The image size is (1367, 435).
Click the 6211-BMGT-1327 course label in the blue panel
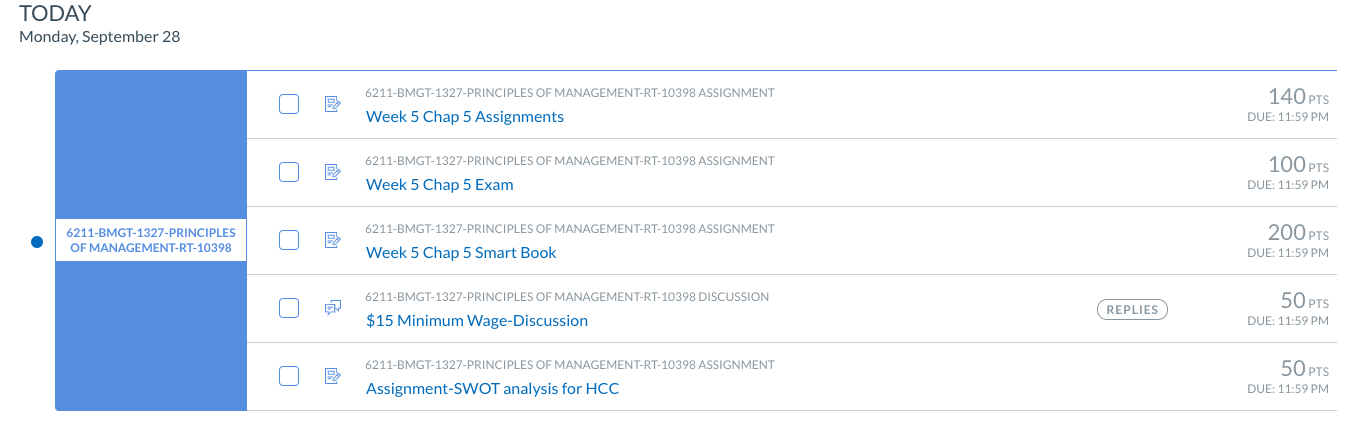point(151,240)
